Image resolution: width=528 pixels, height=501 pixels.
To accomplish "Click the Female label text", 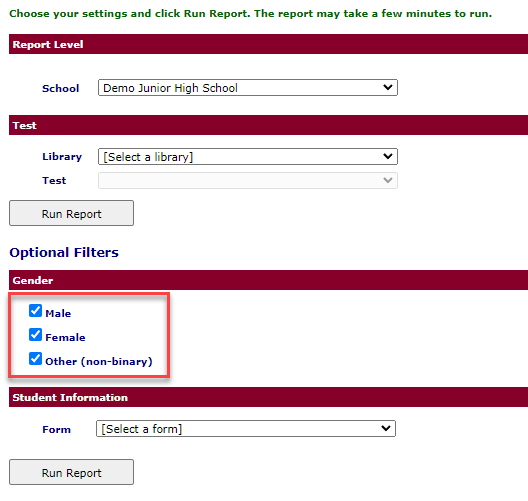I will pyautogui.click(x=65, y=337).
